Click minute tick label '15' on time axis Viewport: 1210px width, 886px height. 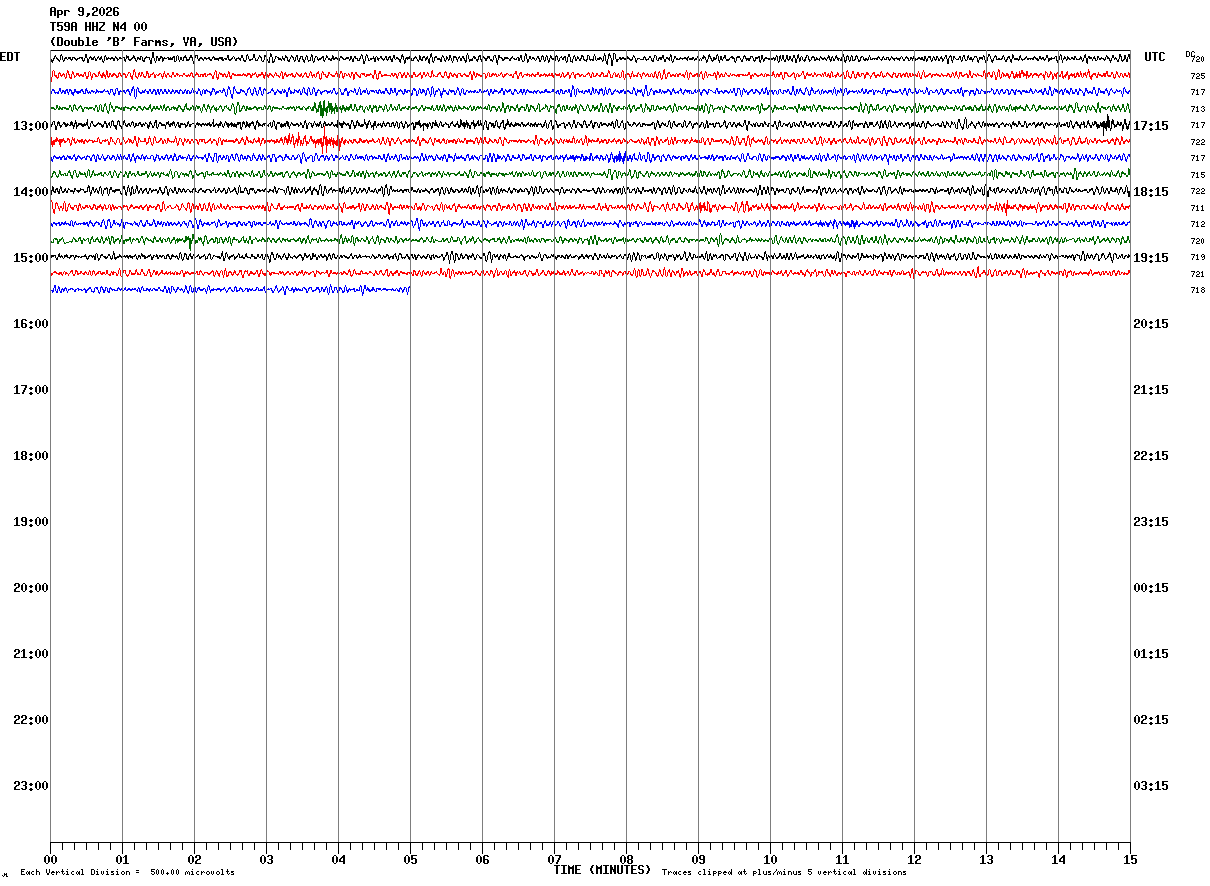point(1130,860)
